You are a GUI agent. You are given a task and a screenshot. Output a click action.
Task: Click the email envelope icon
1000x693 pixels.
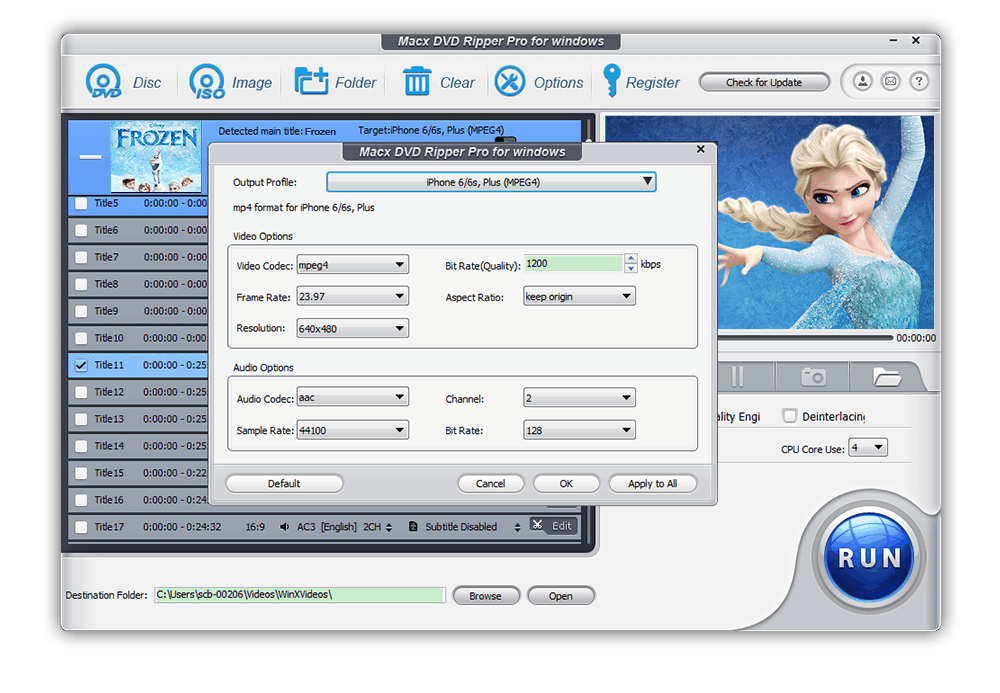click(x=891, y=82)
